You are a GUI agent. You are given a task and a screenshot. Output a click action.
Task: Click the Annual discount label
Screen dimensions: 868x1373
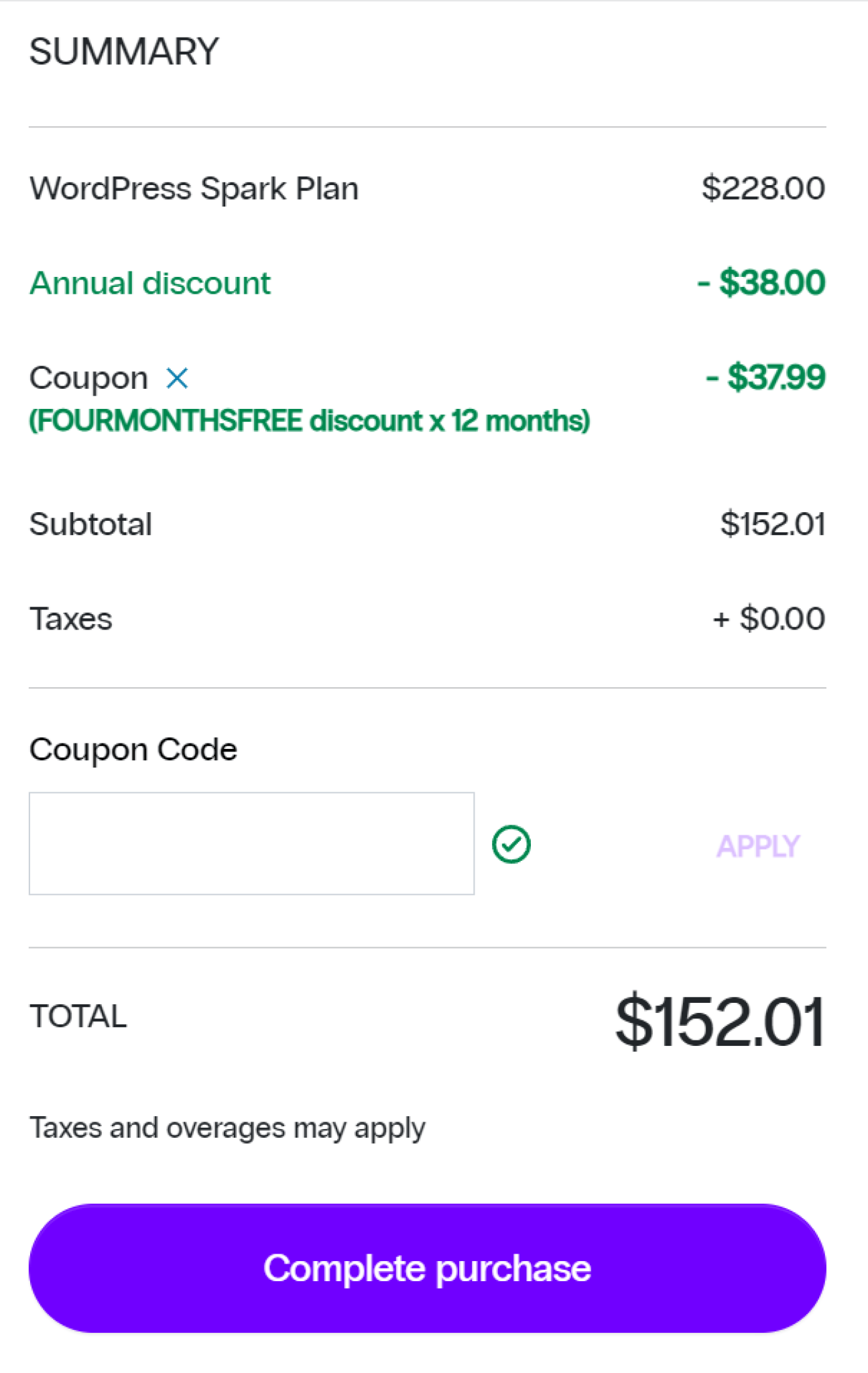coord(150,283)
